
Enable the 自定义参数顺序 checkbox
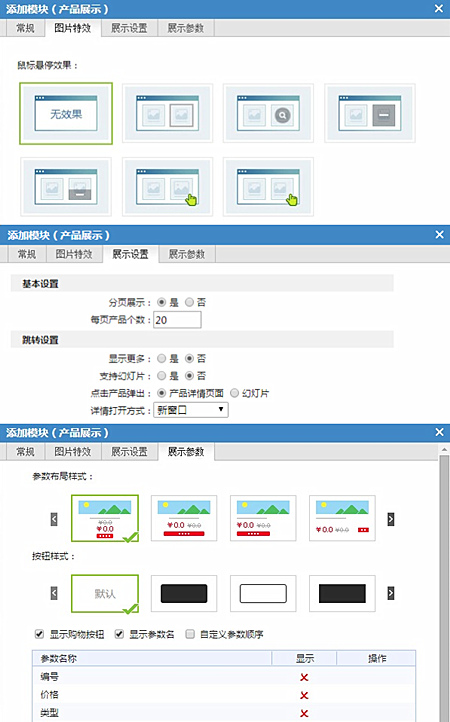point(190,634)
